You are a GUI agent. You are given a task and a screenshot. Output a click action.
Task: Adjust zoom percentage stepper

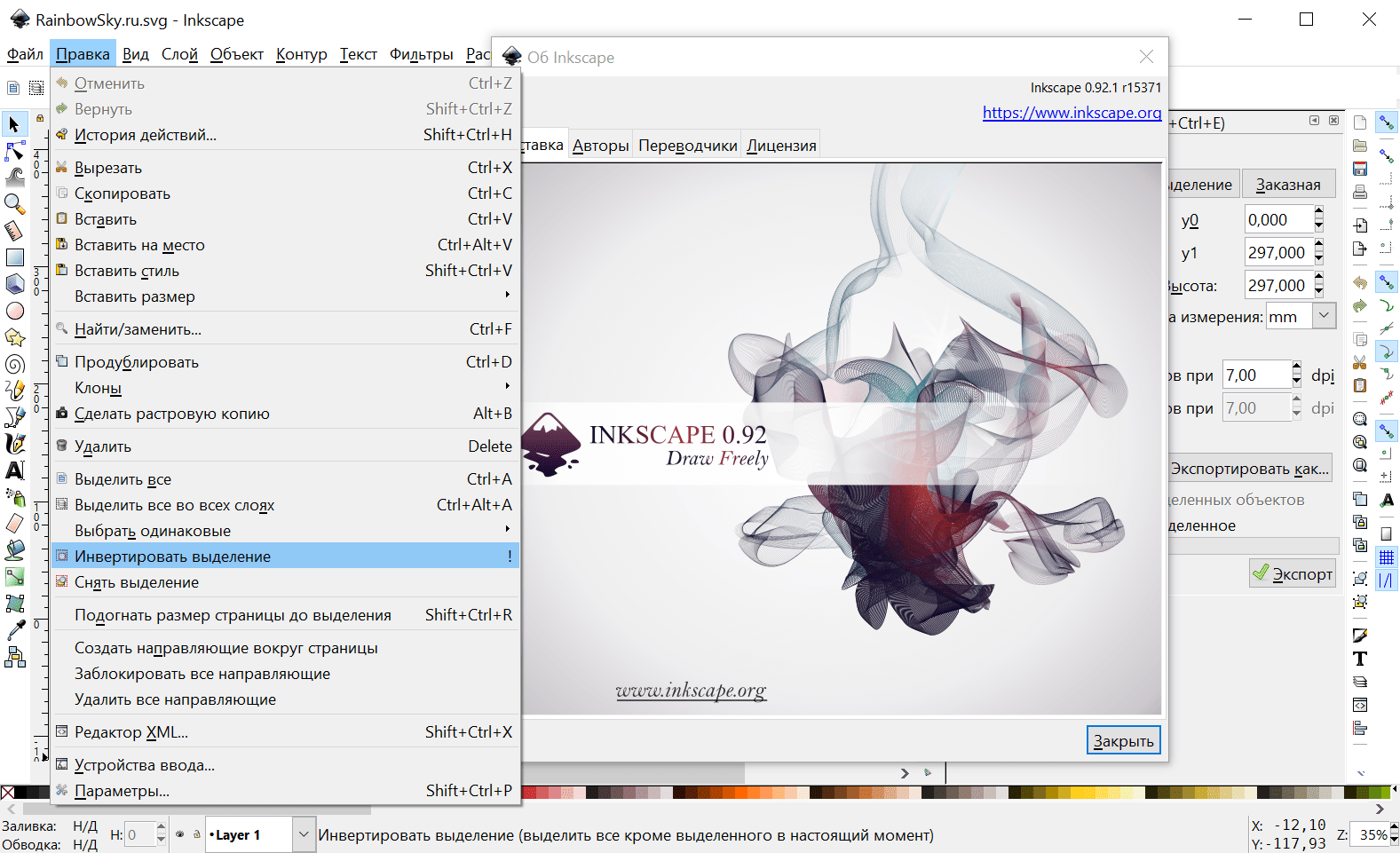[1395, 834]
